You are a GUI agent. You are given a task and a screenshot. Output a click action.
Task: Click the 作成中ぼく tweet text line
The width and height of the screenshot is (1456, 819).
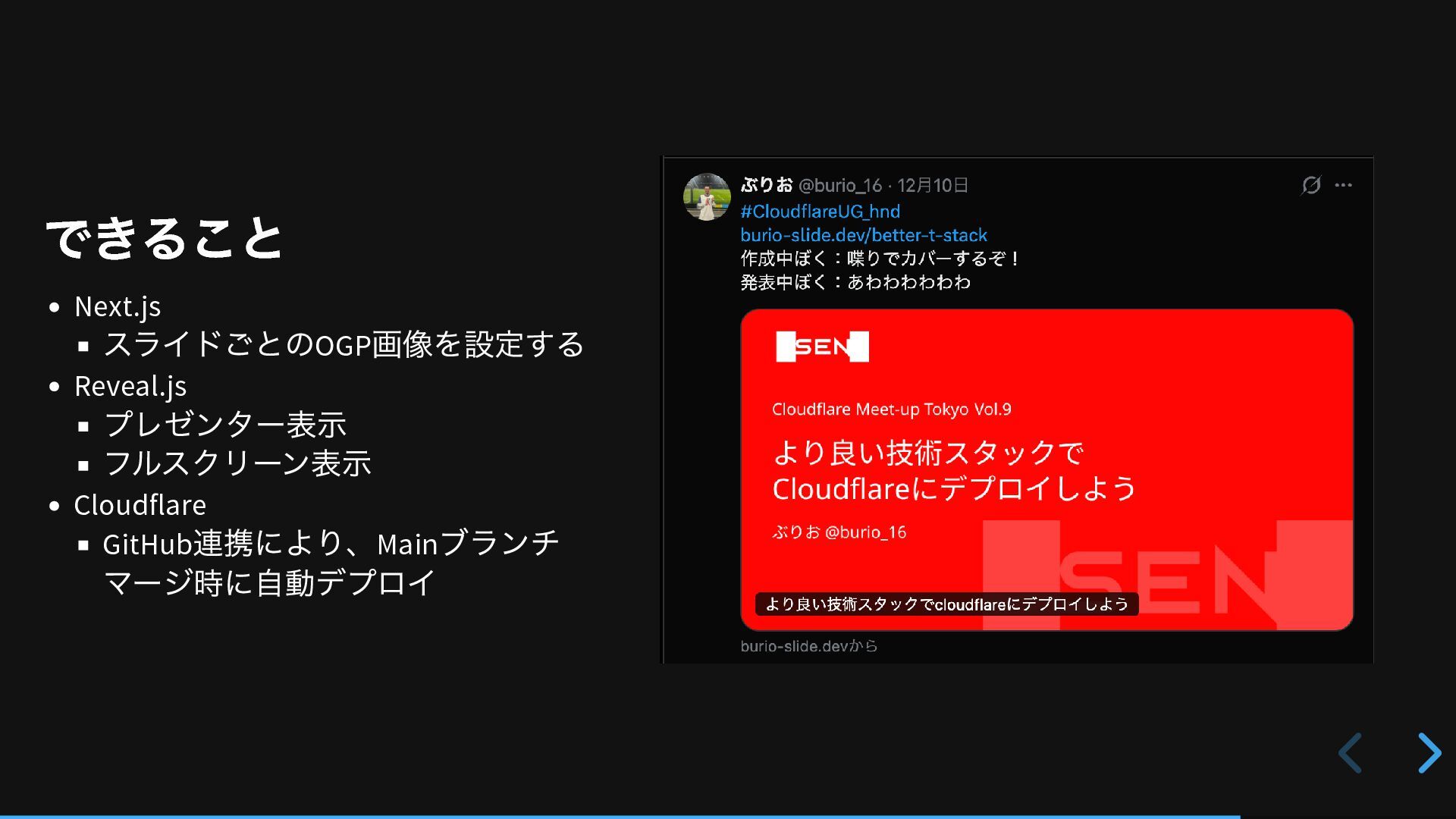tap(880, 259)
